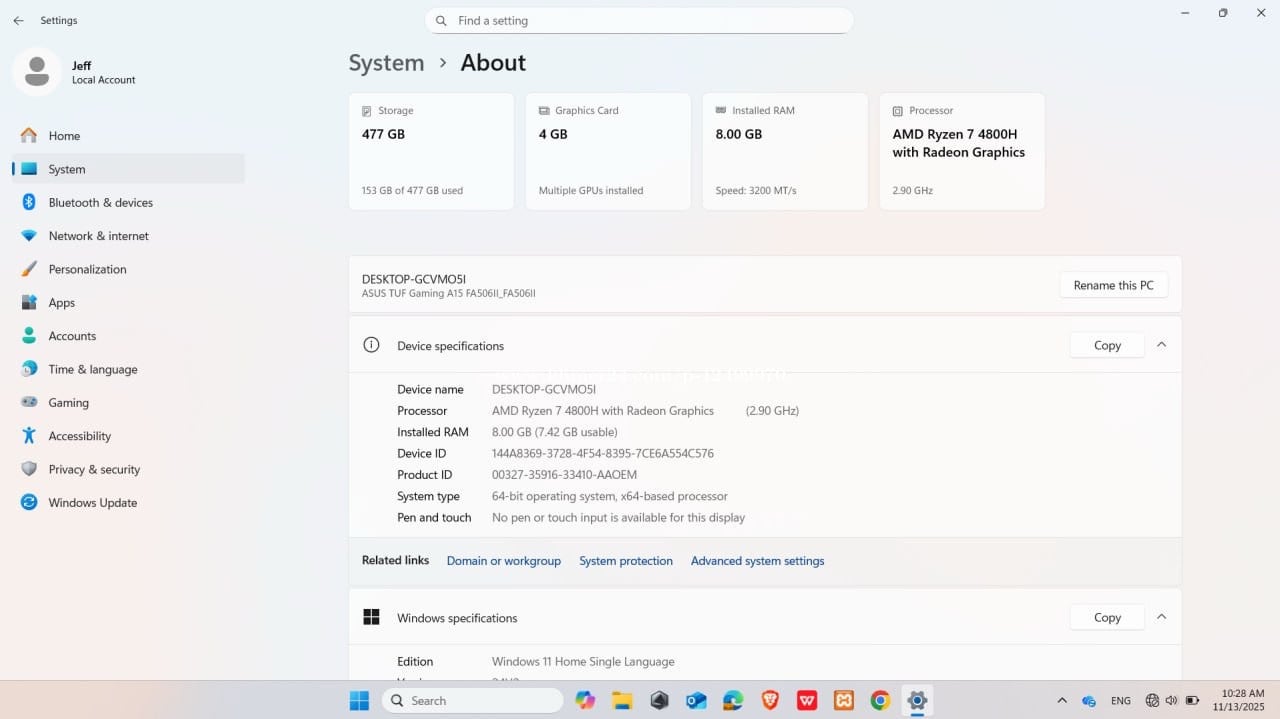Click the System type value text

click(x=610, y=496)
